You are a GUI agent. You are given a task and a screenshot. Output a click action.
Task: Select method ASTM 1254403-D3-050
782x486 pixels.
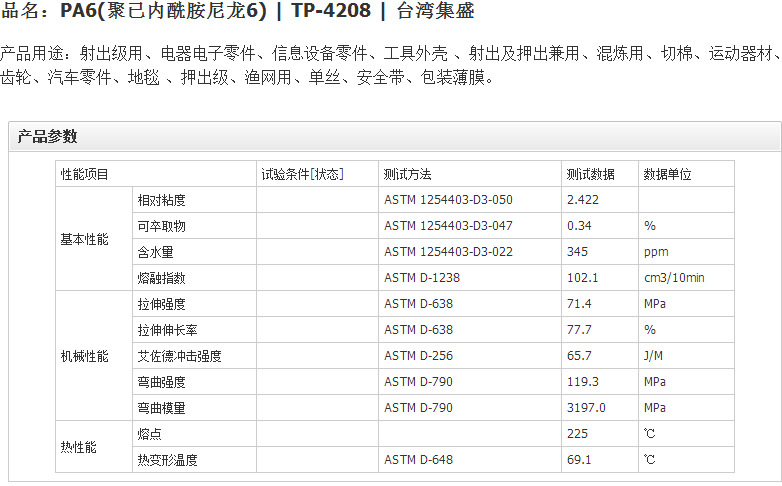click(x=448, y=200)
